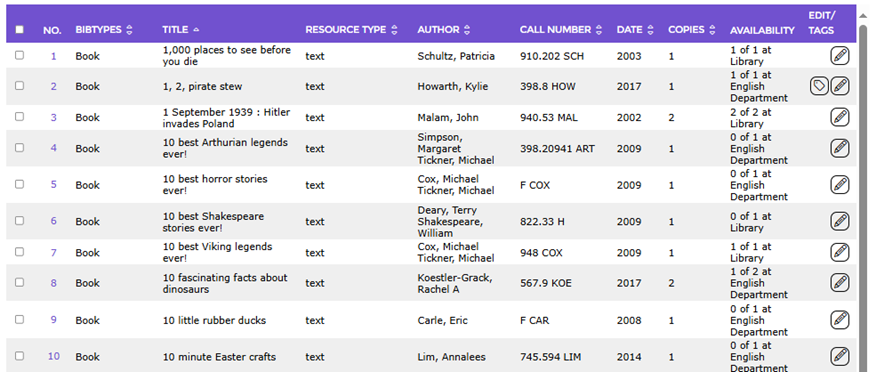Edit 10 fascinating facts about dinosaurs record
Image resolution: width=876 pixels, height=372 pixels.
pyautogui.click(x=839, y=283)
